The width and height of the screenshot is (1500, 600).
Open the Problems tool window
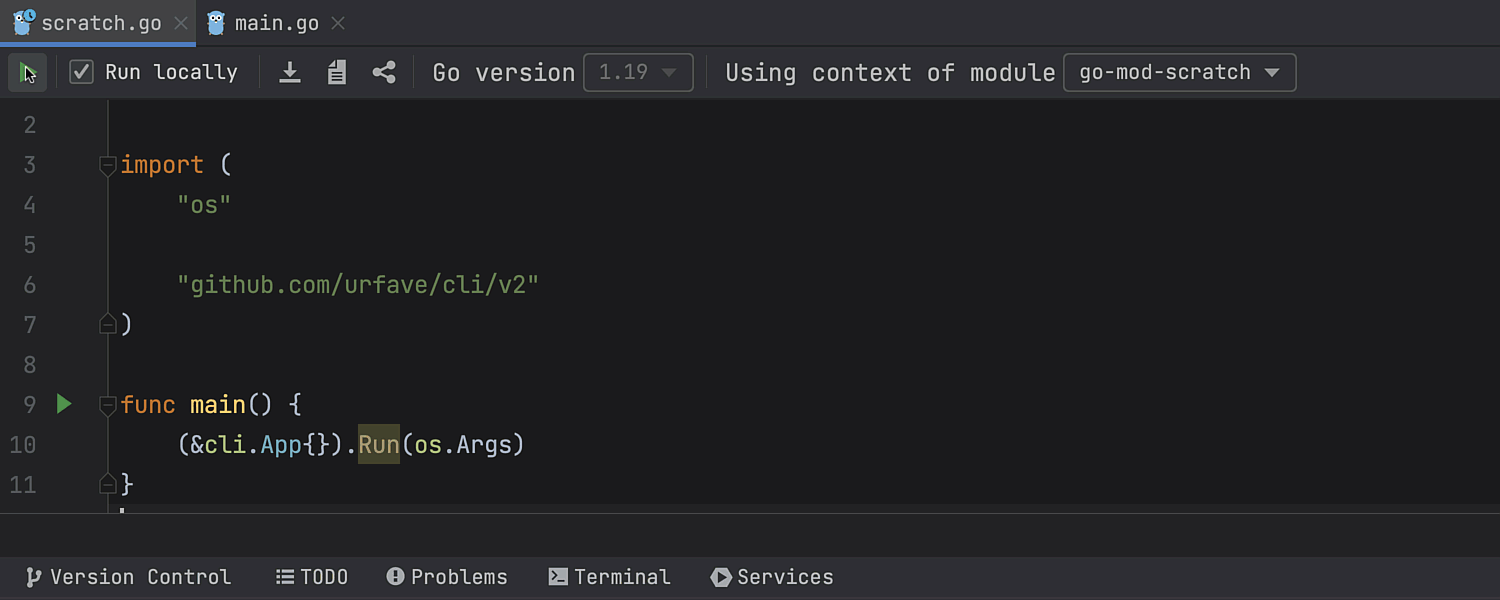[x=447, y=577]
